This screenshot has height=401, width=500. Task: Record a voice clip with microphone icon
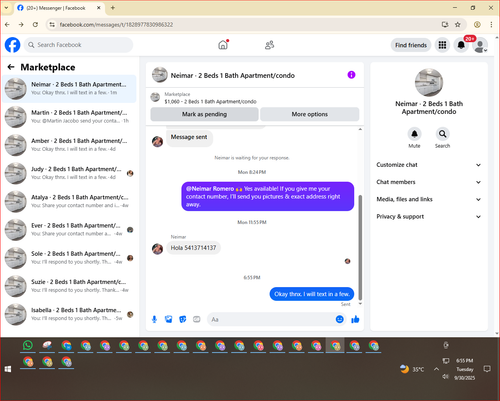[x=154, y=319]
